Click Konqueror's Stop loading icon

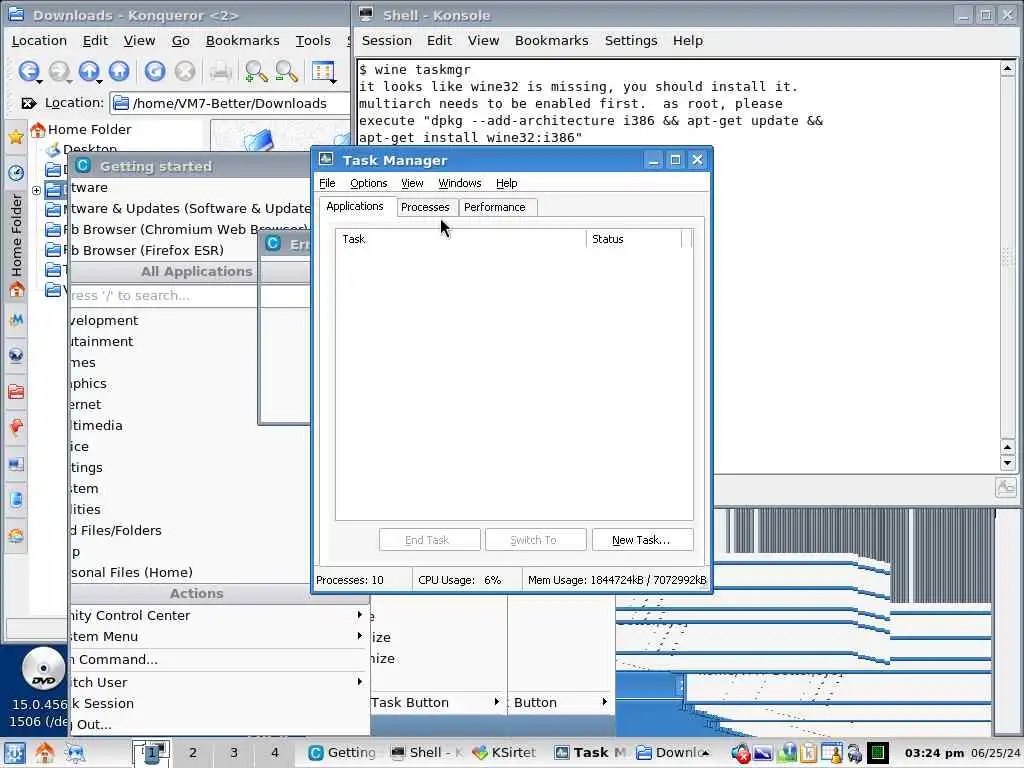pyautogui.click(x=185, y=71)
